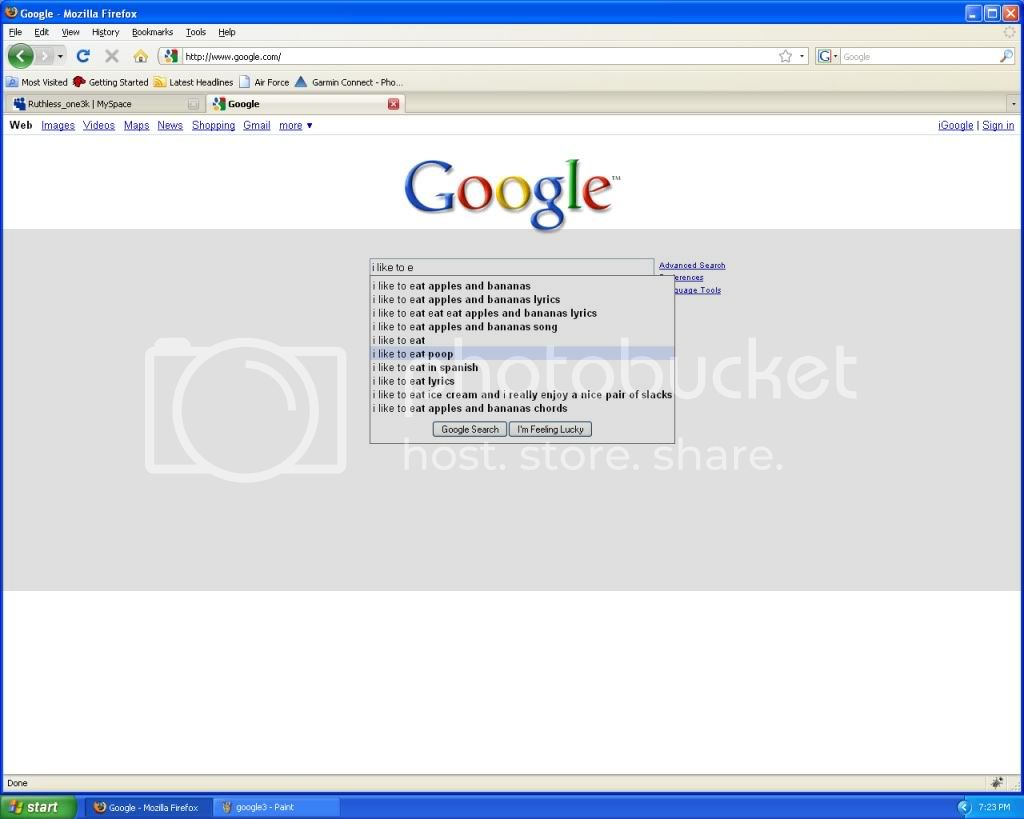
Task: Switch to the Ruthless_one3k MySpace tab
Action: (x=104, y=104)
